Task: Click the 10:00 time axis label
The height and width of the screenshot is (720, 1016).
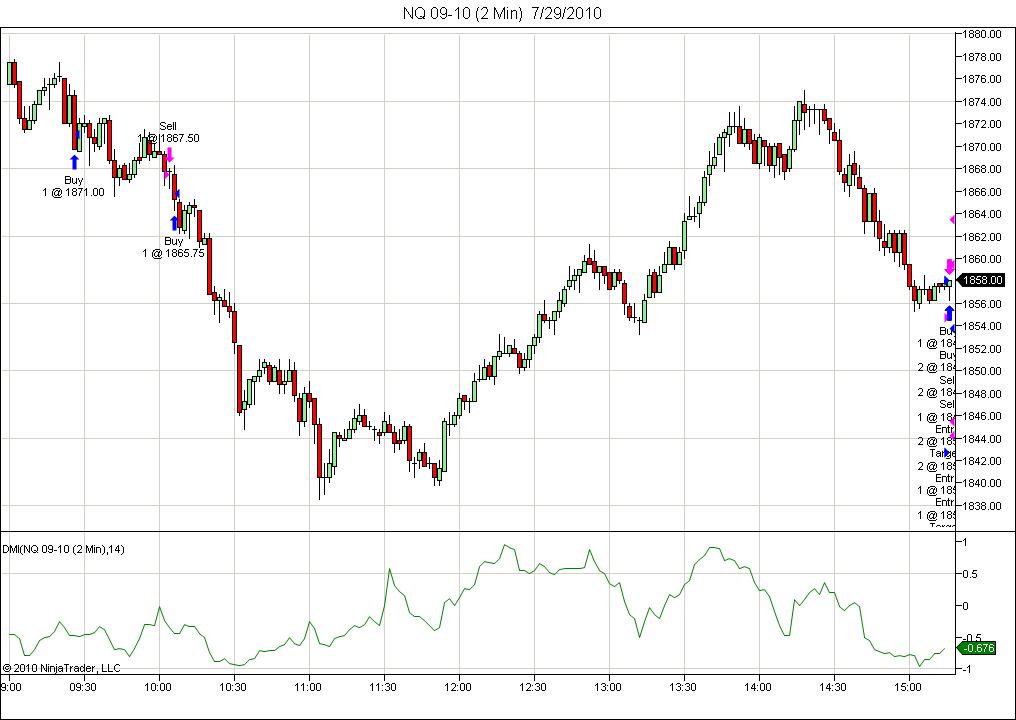Action: point(158,687)
